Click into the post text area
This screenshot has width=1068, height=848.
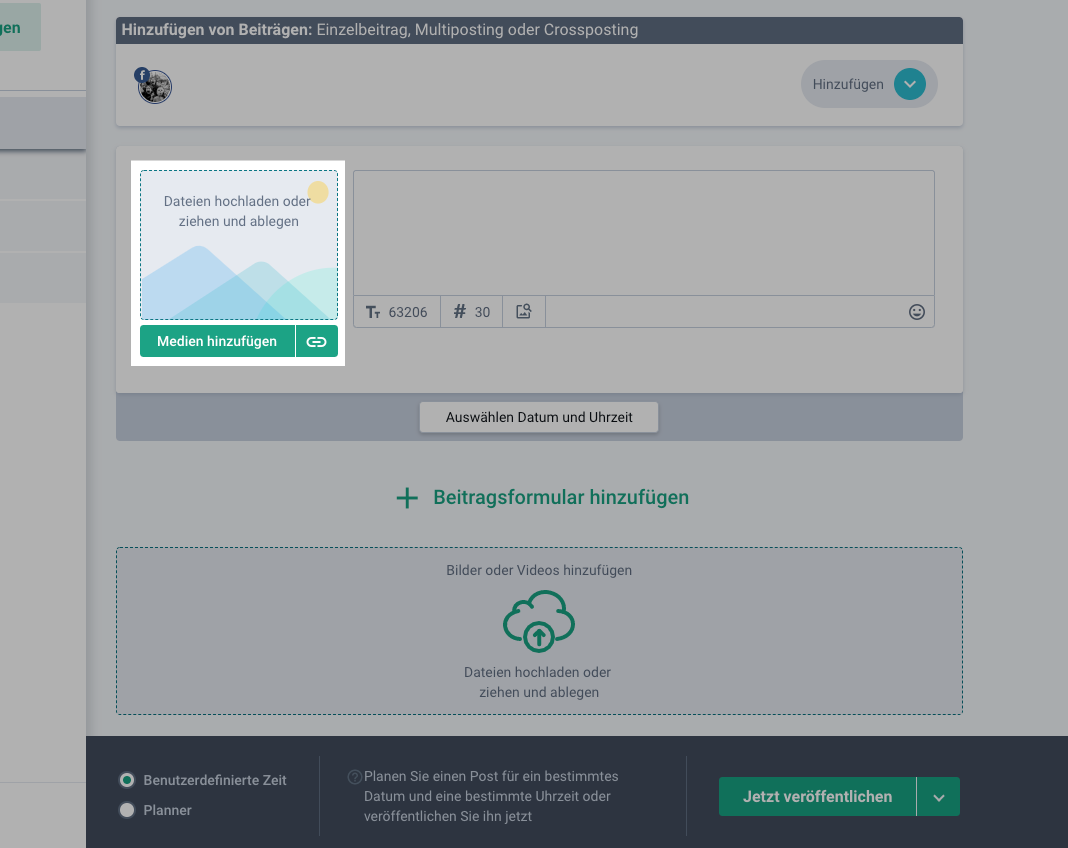pos(643,233)
